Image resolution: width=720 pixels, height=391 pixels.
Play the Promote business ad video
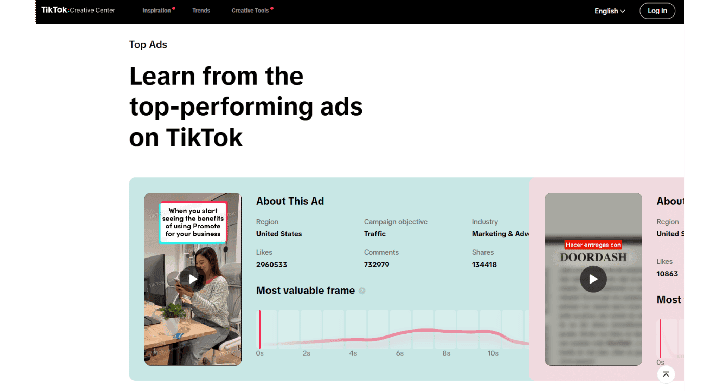click(x=192, y=279)
